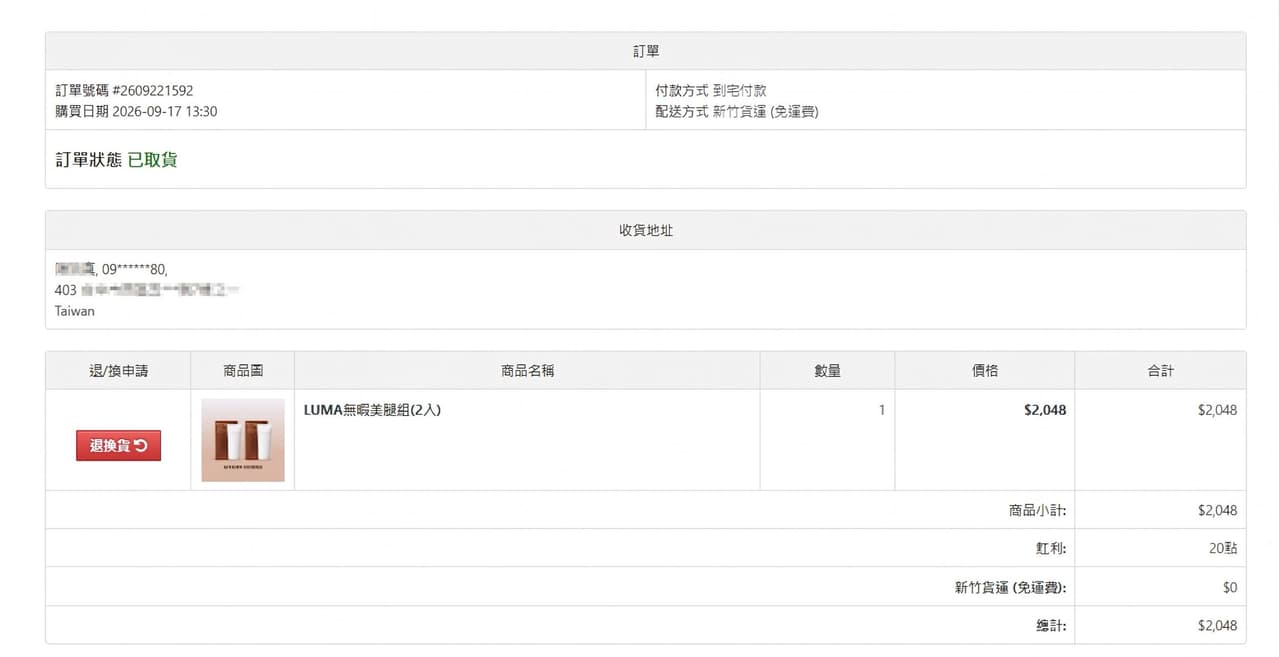The height and width of the screenshot is (657, 1279).
Task: Click the 價格 column header
Action: pos(985,371)
